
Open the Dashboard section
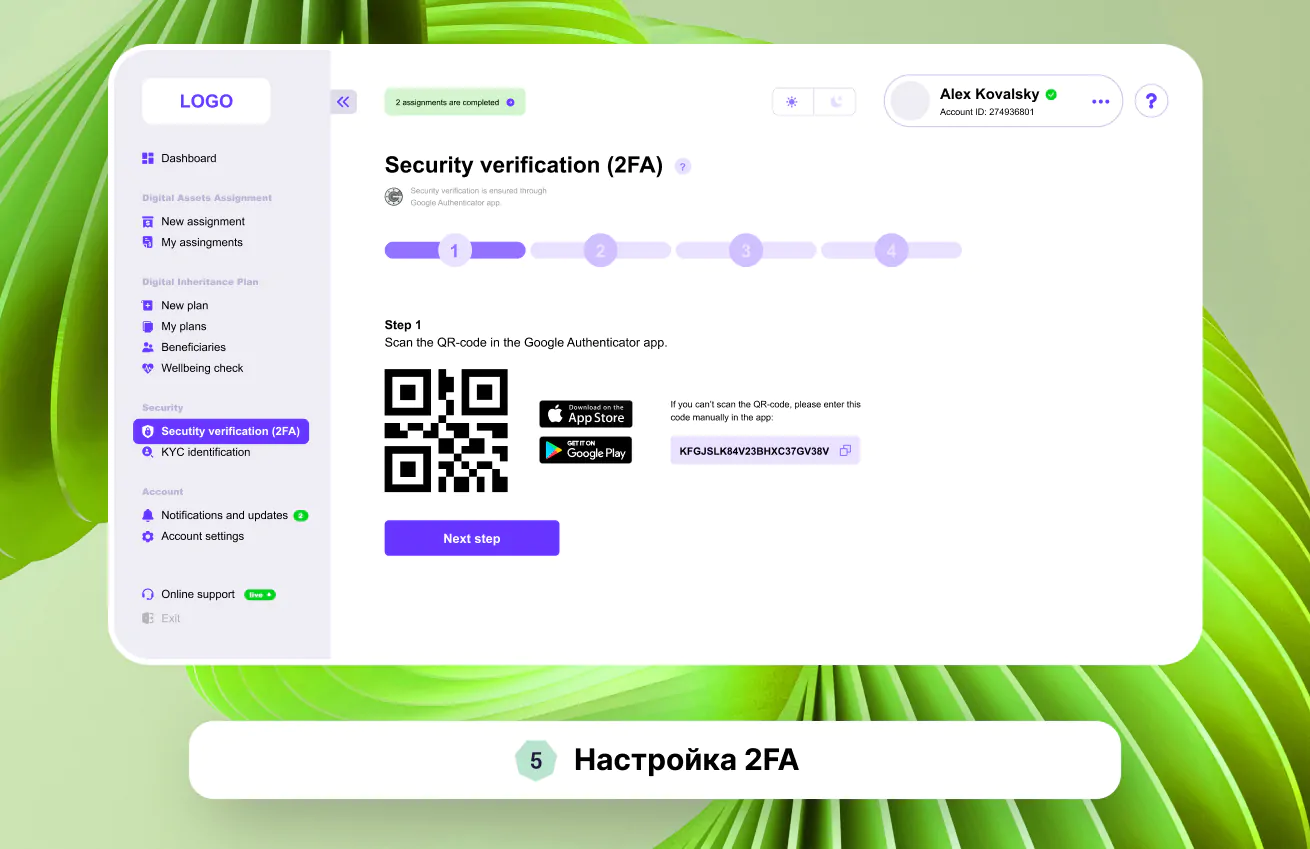[188, 158]
